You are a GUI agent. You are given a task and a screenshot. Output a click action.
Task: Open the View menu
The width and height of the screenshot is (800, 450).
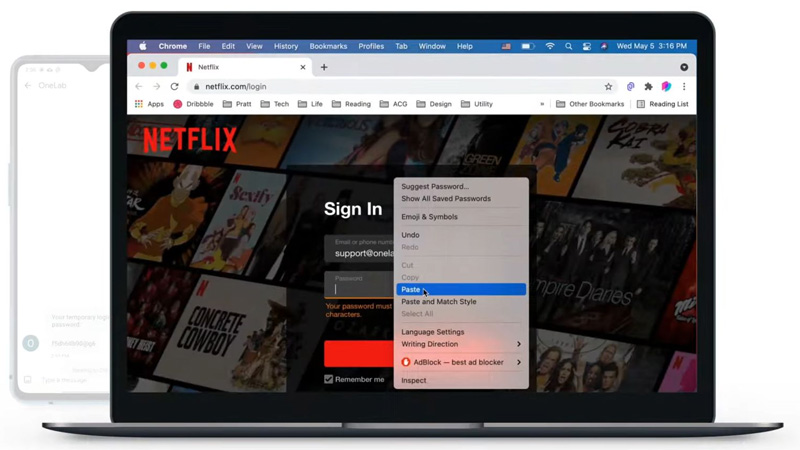(x=254, y=46)
